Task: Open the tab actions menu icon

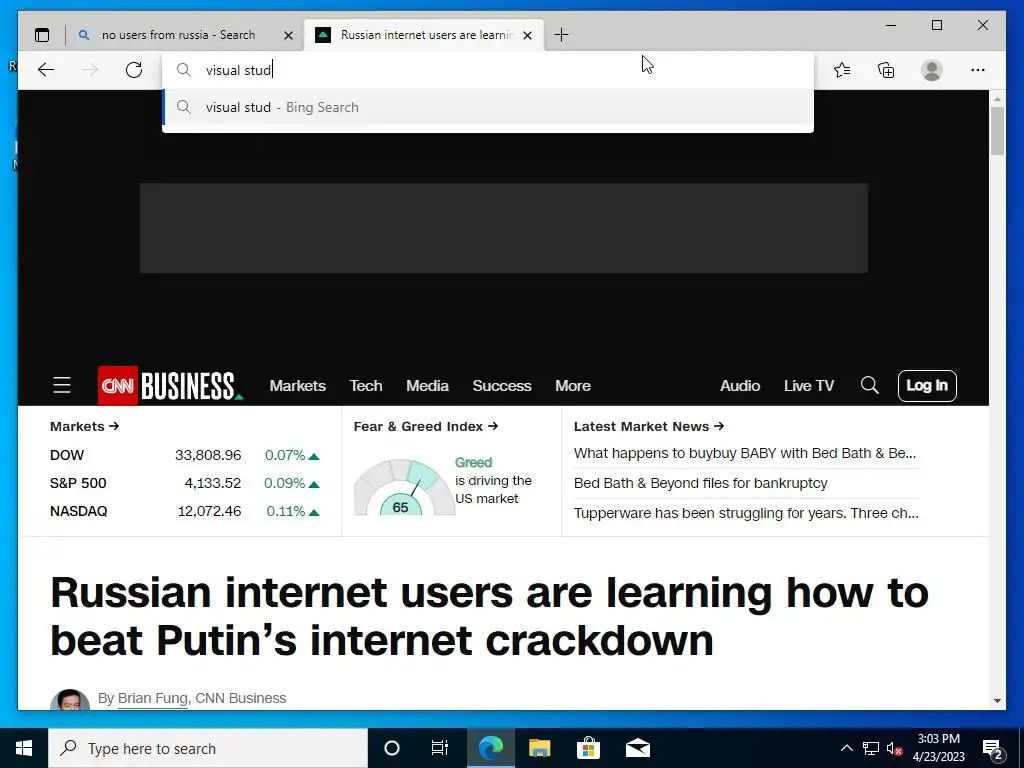Action: (42, 35)
